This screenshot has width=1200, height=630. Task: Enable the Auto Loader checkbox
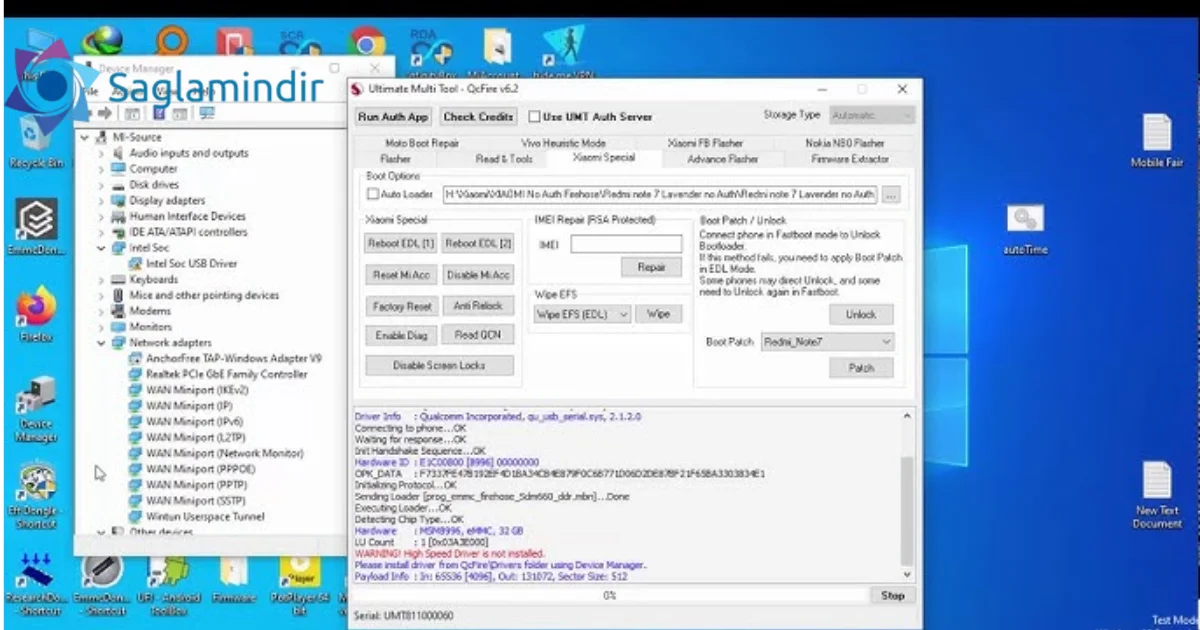(x=374, y=194)
